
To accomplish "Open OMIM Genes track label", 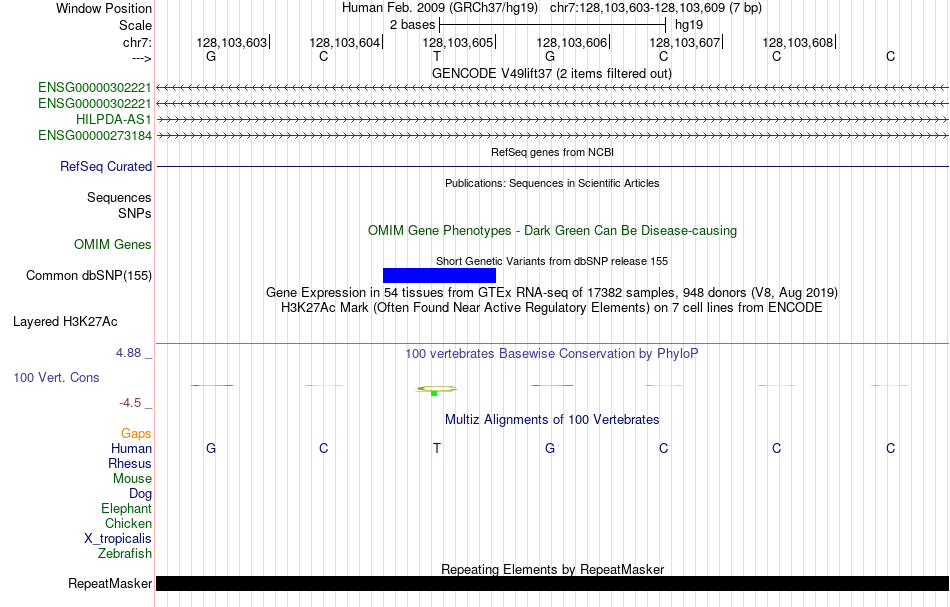I will (113, 244).
